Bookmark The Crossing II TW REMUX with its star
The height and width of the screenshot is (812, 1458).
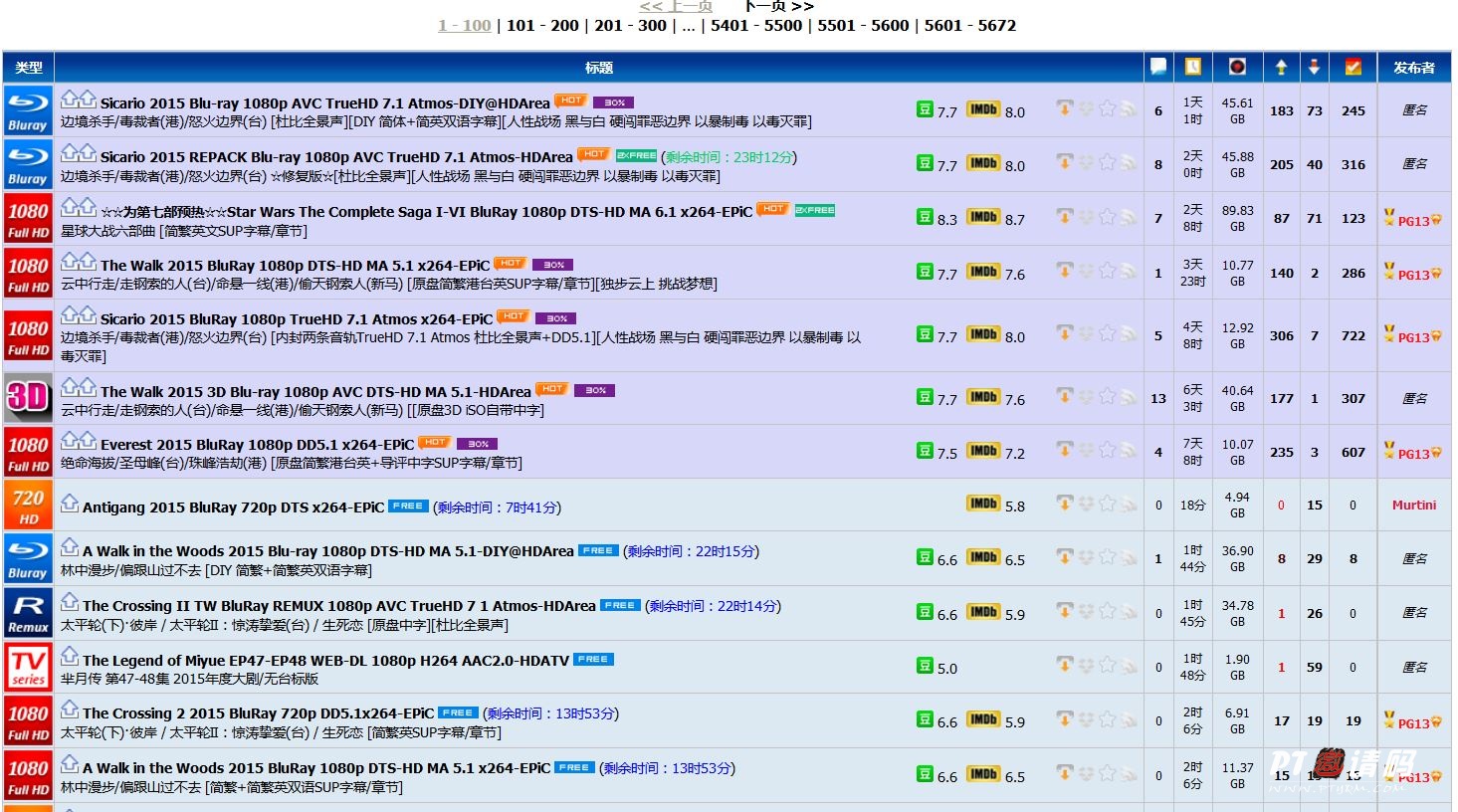(1107, 611)
